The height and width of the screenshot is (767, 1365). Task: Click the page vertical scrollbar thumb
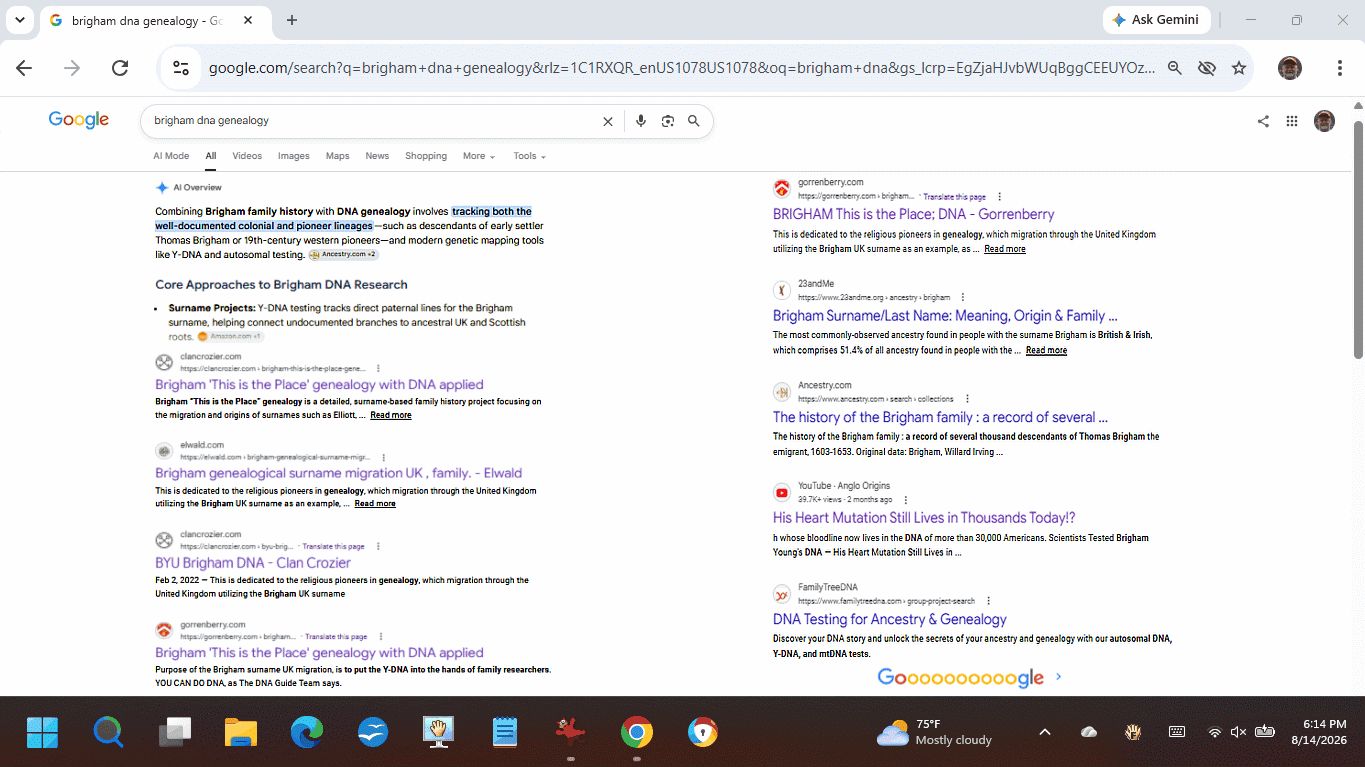tap(1358, 238)
